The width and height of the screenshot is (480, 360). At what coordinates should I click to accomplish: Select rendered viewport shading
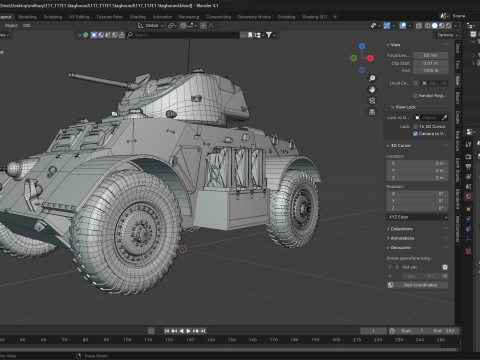449,26
